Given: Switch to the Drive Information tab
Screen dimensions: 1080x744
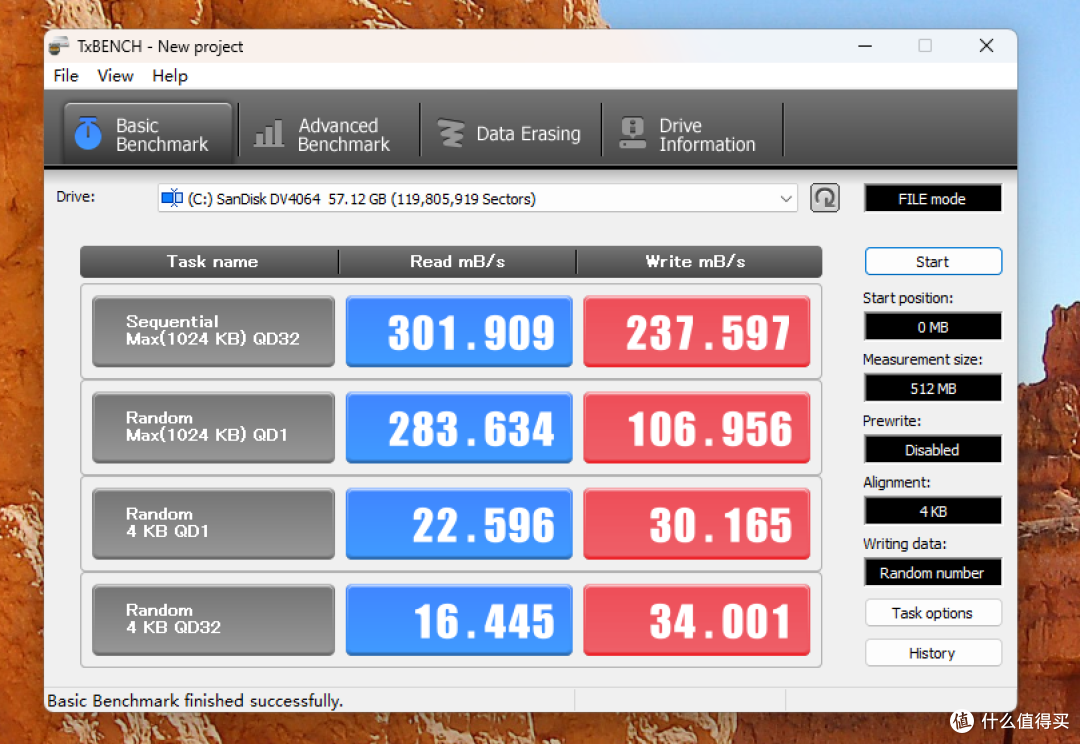Looking at the screenshot, I should [692, 134].
